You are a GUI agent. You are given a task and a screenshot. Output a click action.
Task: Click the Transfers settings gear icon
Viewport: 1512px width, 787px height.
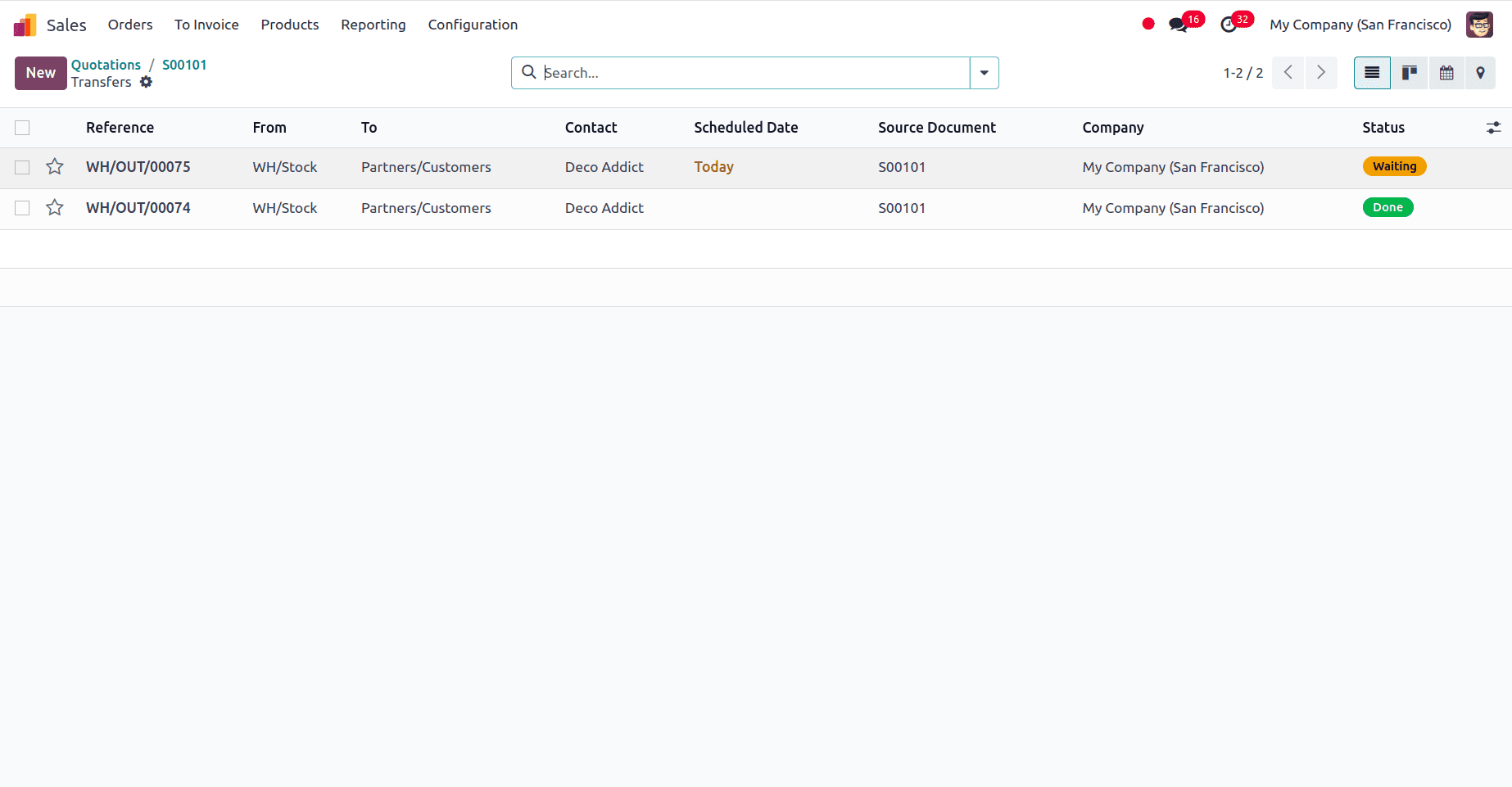(146, 82)
